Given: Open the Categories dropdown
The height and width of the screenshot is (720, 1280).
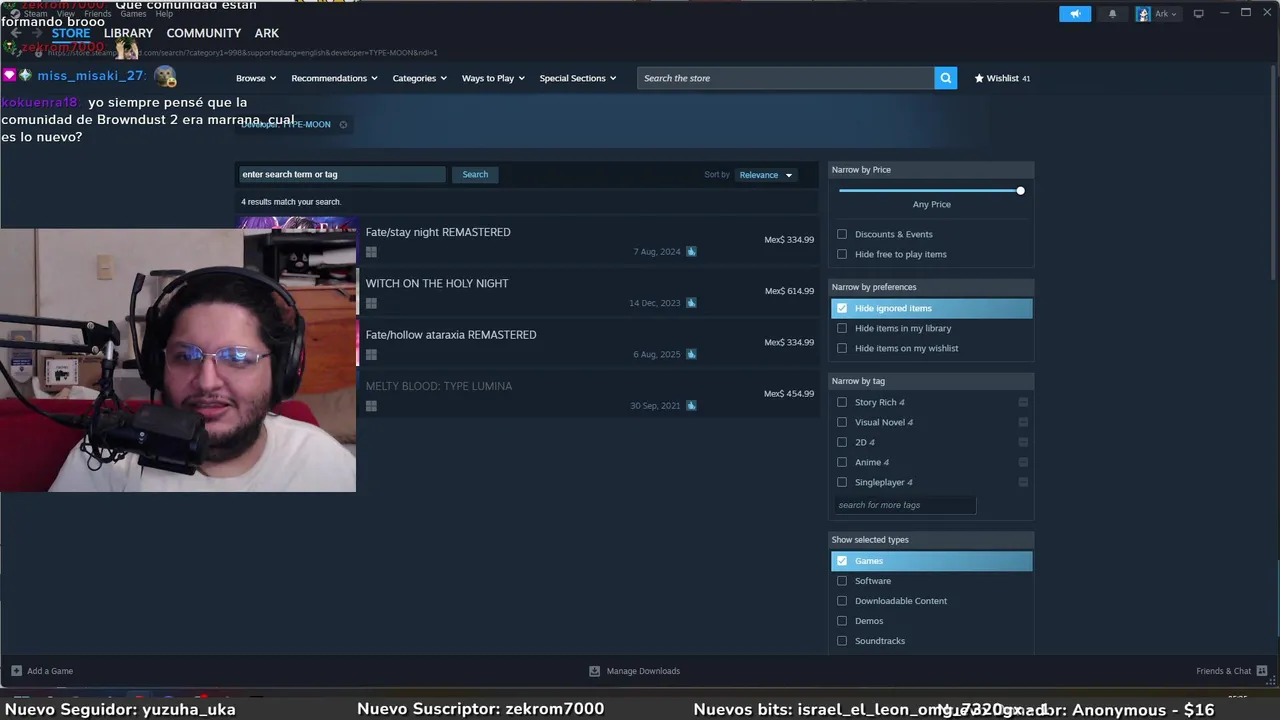Looking at the screenshot, I should (419, 78).
